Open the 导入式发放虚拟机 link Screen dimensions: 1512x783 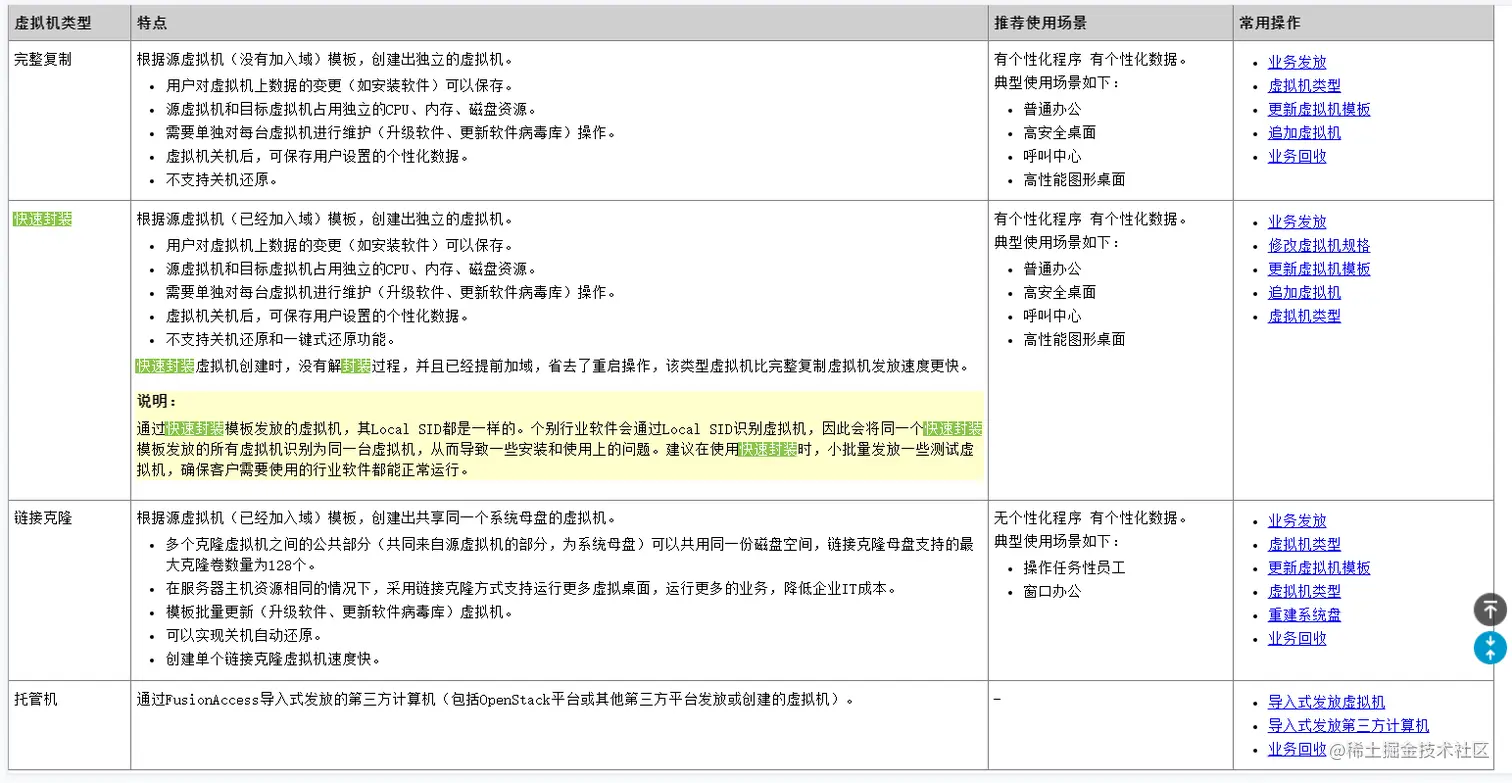tap(1326, 703)
